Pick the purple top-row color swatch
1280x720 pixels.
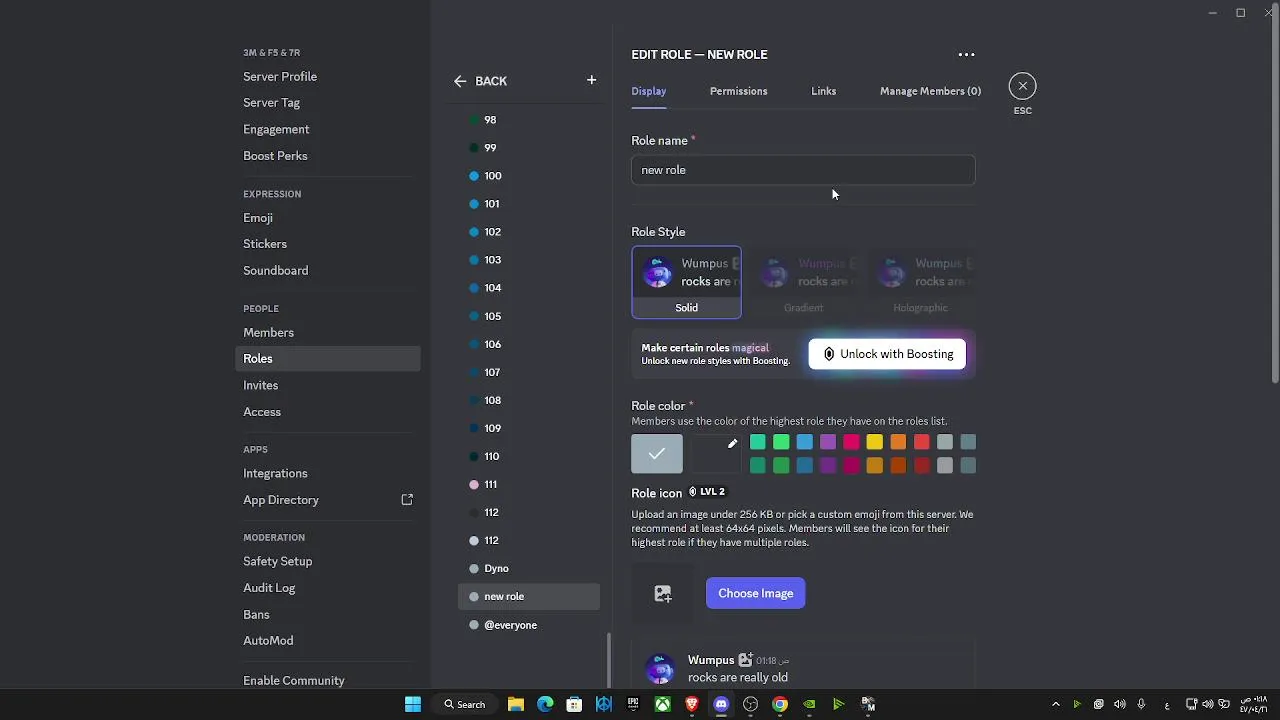click(x=828, y=442)
